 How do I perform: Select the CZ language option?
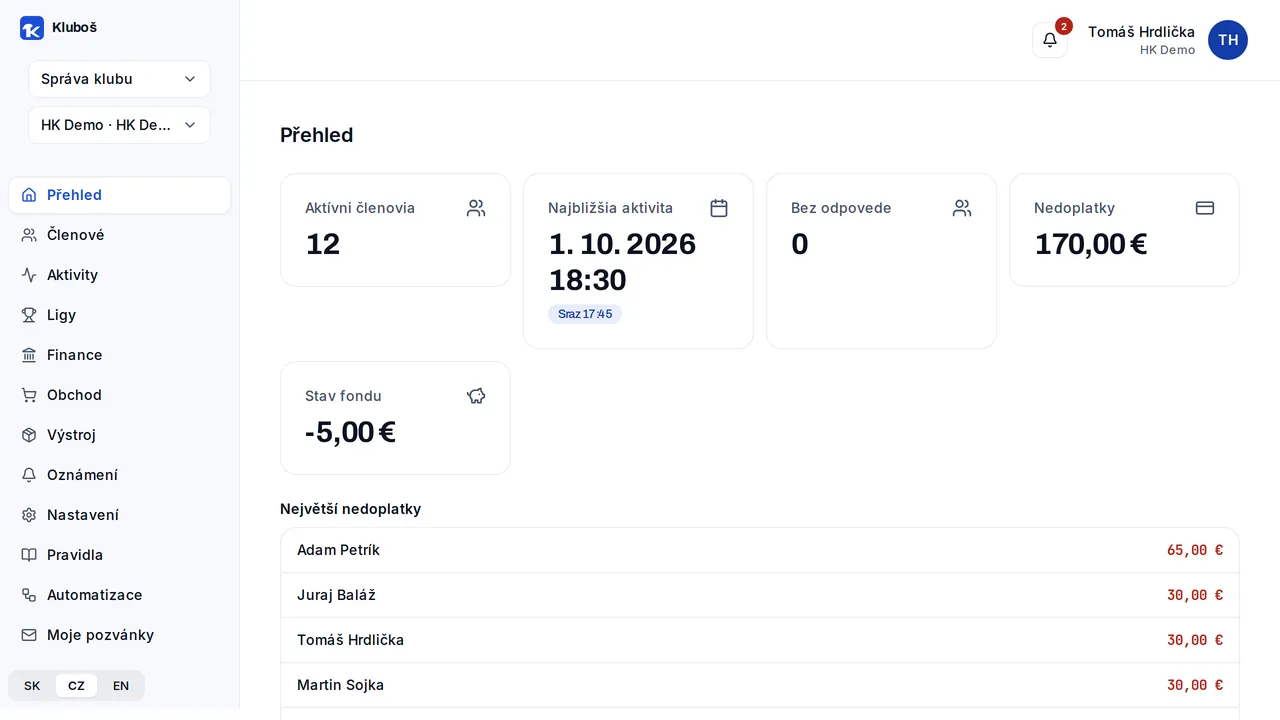pos(76,686)
